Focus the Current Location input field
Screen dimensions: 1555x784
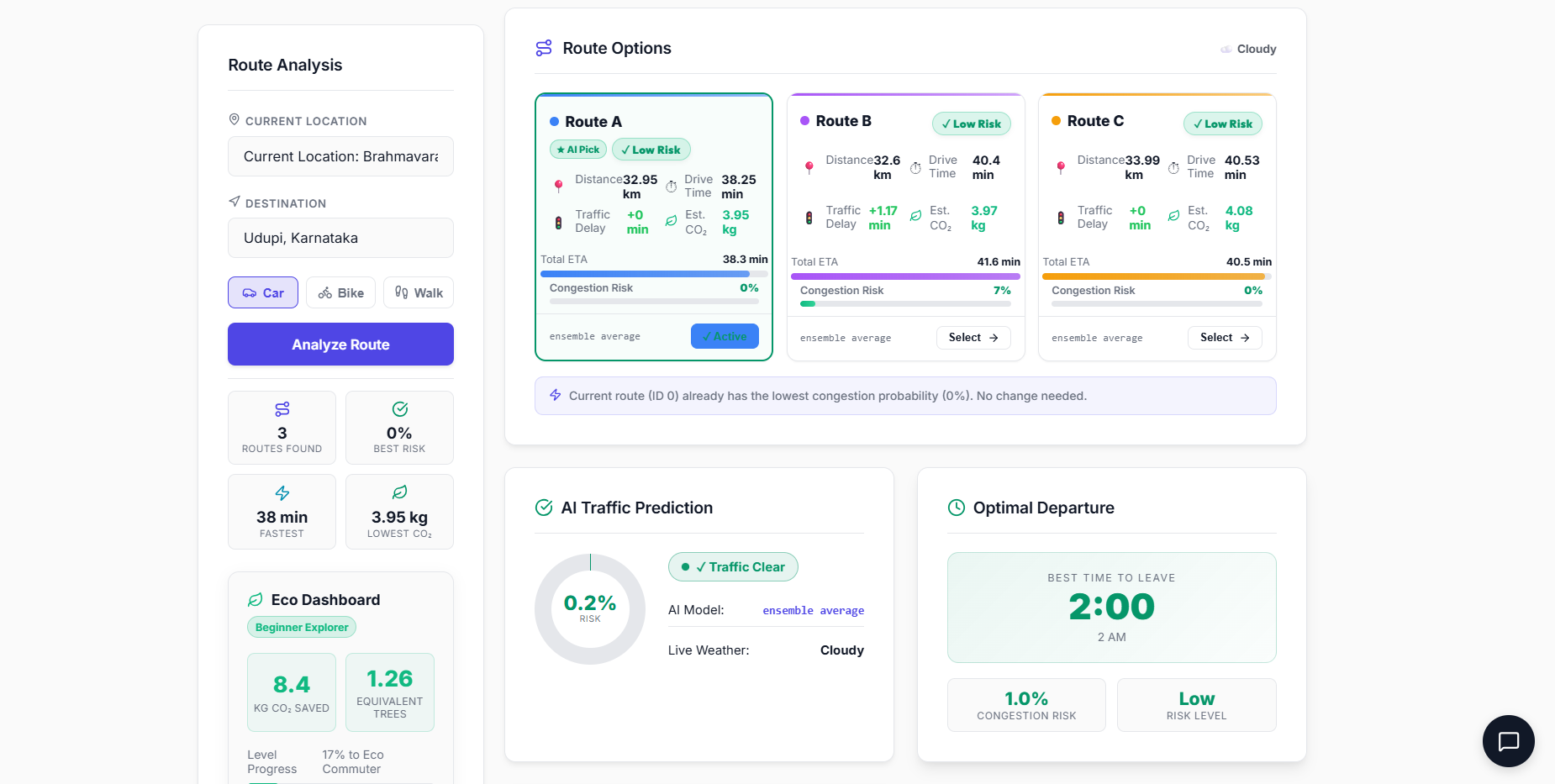click(340, 156)
